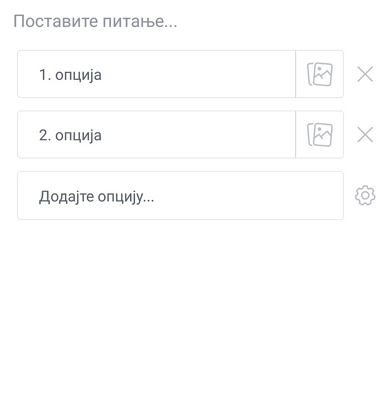389x400 pixels.
Task: Add an image to 1. опција
Action: (319, 74)
